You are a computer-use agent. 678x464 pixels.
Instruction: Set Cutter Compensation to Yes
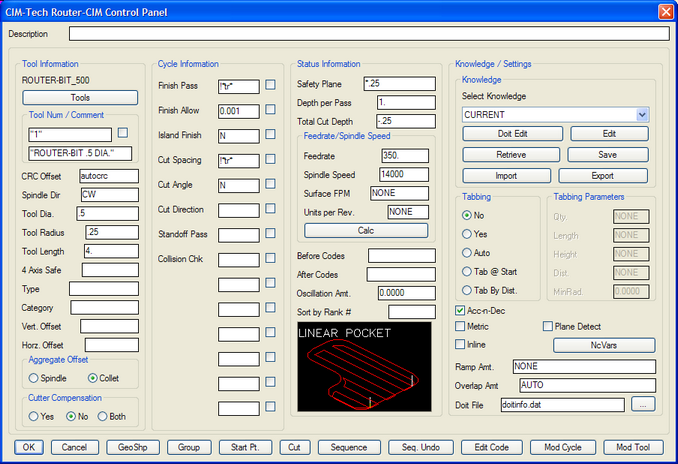[x=33, y=416]
